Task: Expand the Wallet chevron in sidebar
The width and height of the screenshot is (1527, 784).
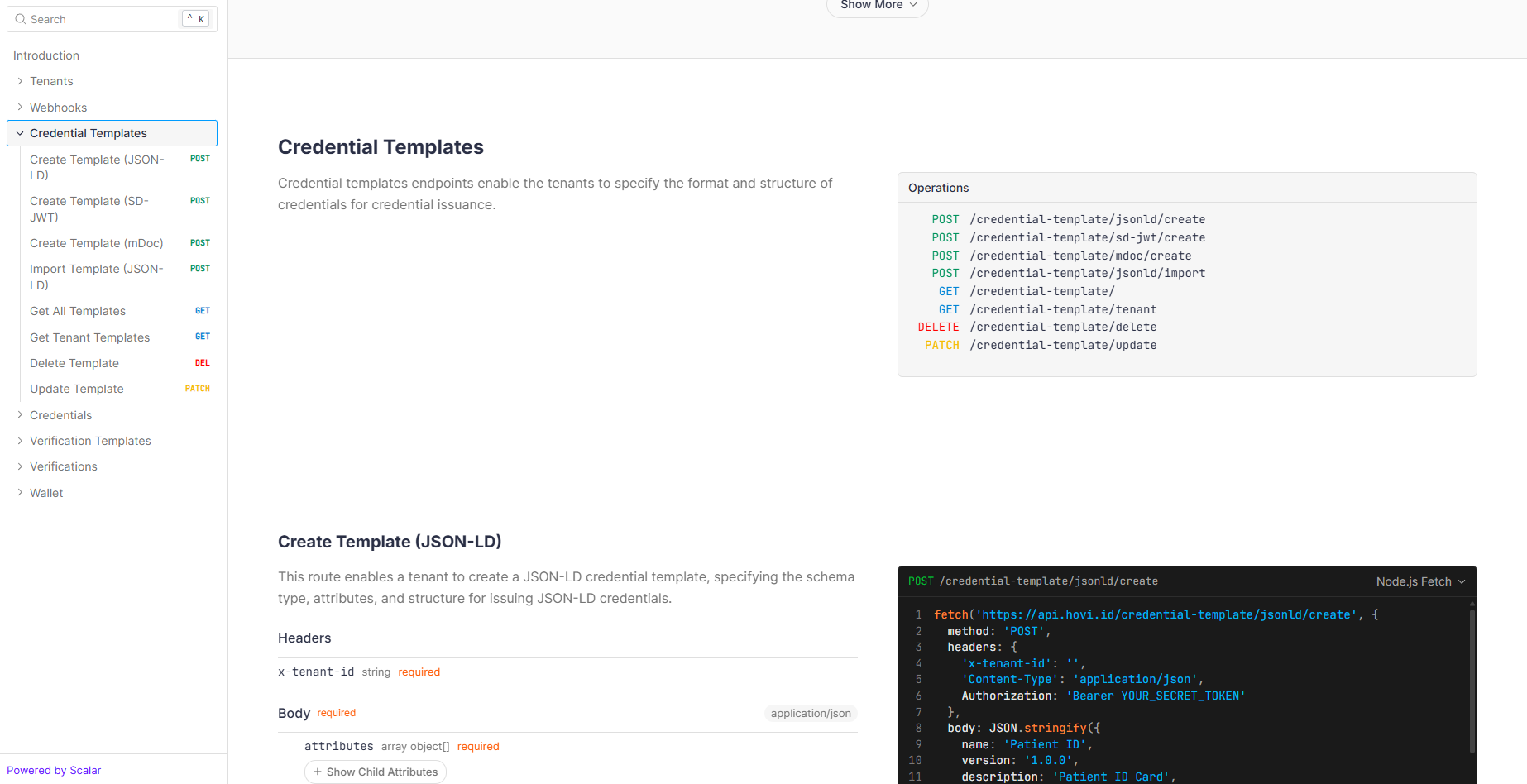Action: (20, 493)
